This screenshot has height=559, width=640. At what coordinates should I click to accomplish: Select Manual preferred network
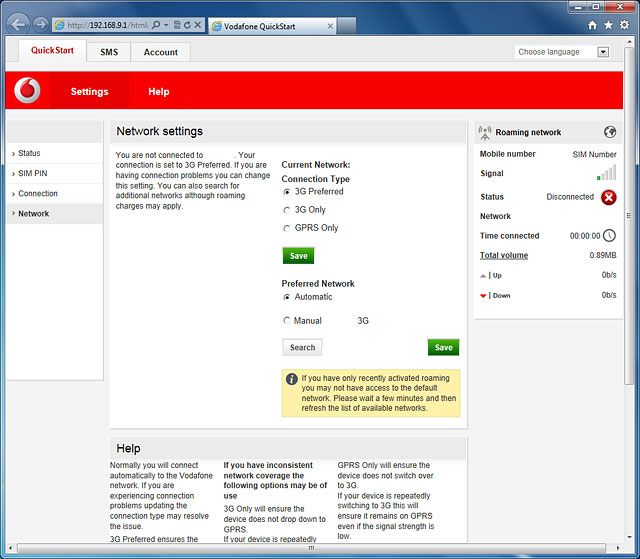287,321
